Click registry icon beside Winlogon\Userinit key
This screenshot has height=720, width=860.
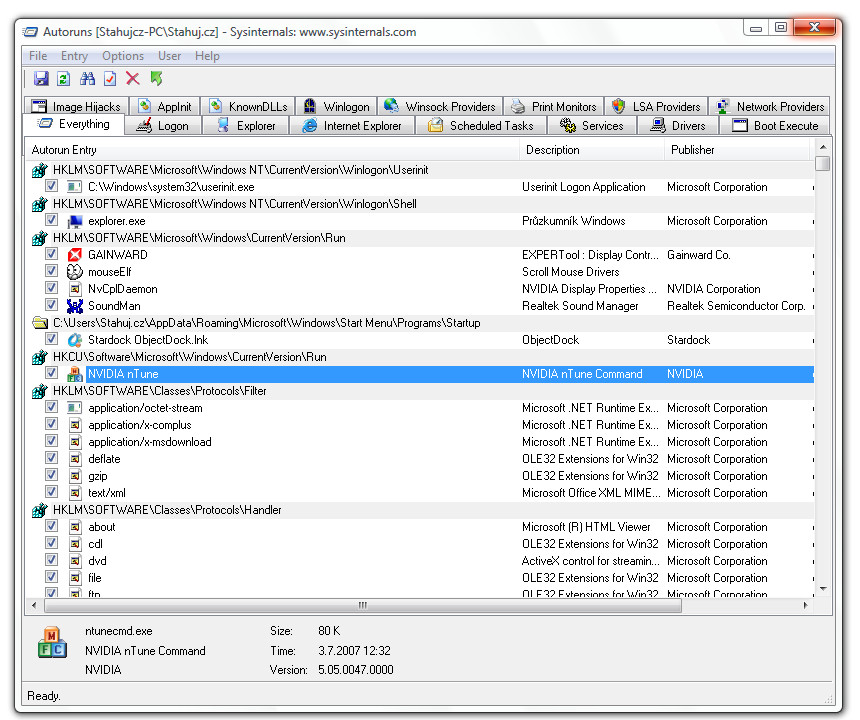[39, 170]
